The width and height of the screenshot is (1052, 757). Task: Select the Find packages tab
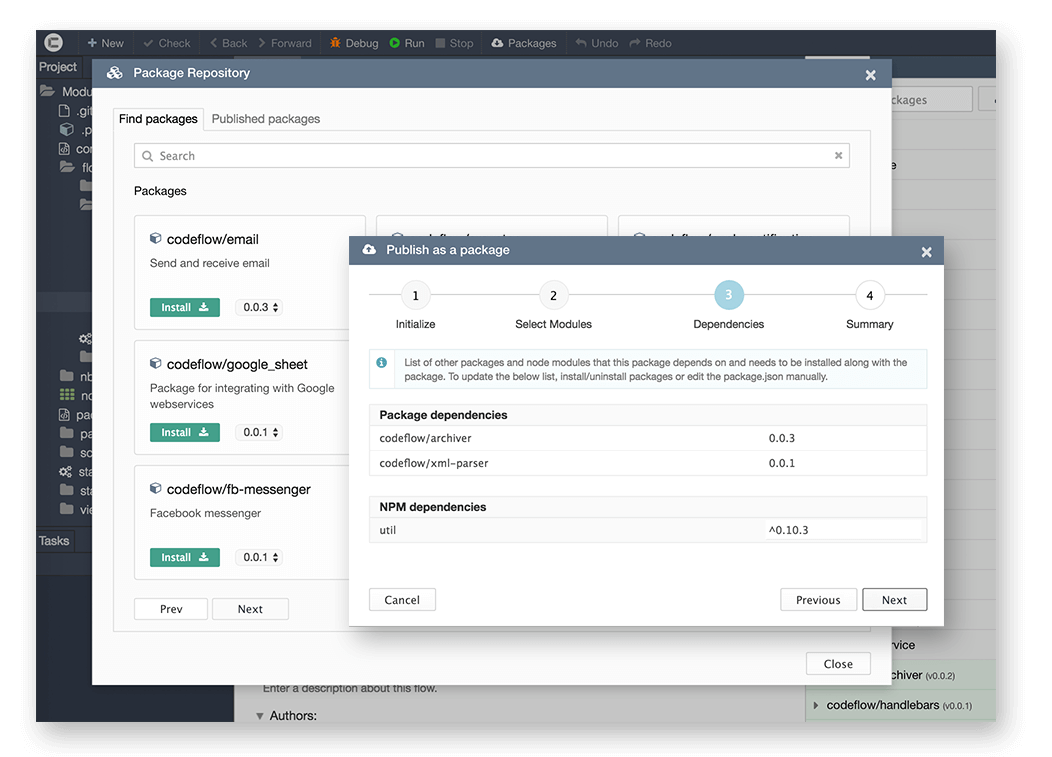point(158,119)
